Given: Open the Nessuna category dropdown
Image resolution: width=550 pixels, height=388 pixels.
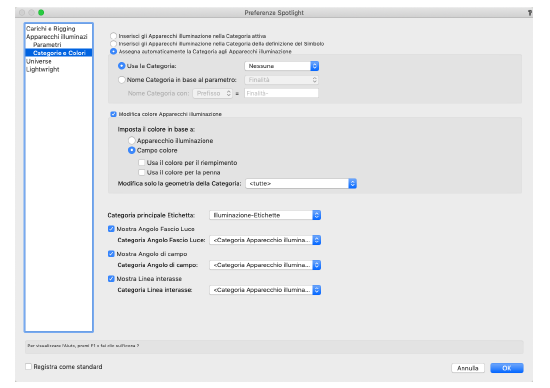Looking at the screenshot, I should 282,66.
